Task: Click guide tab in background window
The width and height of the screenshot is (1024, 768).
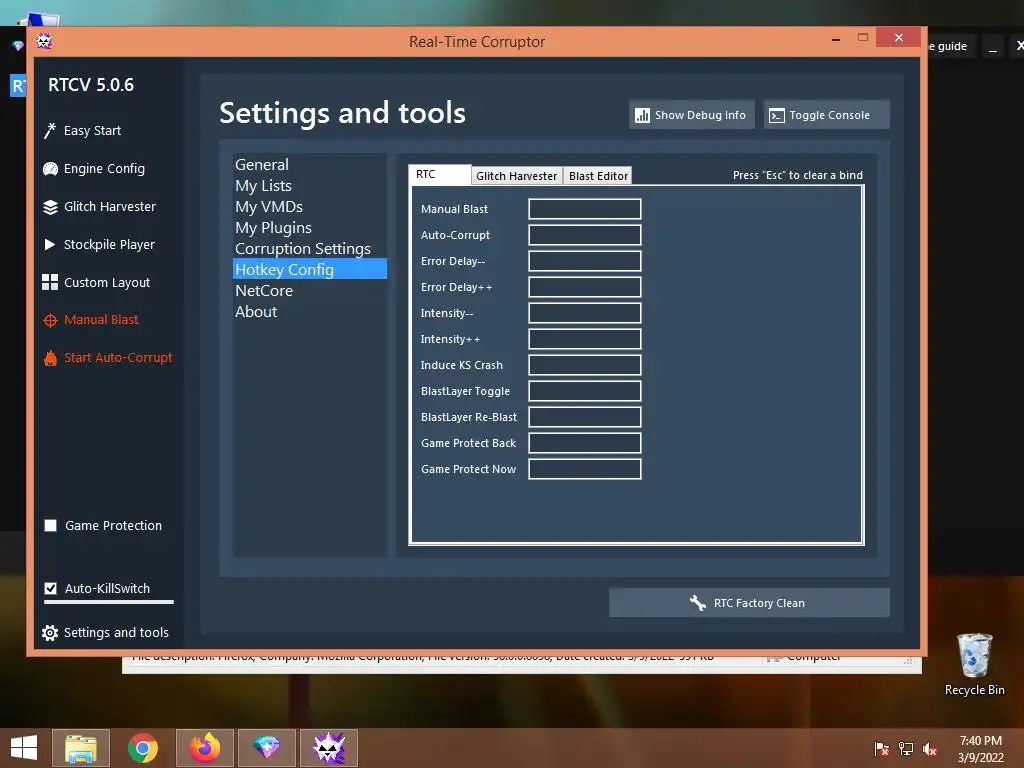Action: (950, 46)
